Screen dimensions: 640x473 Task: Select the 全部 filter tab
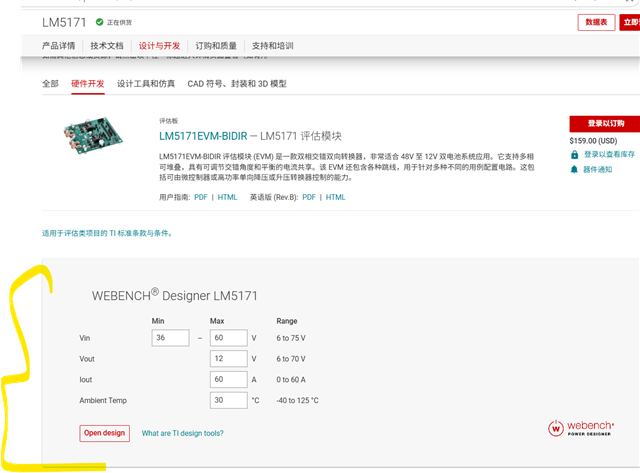pos(51,84)
